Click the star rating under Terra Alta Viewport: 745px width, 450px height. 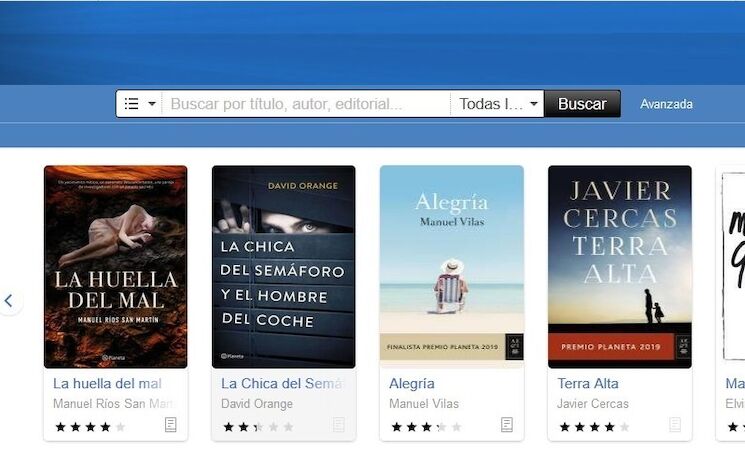point(594,427)
